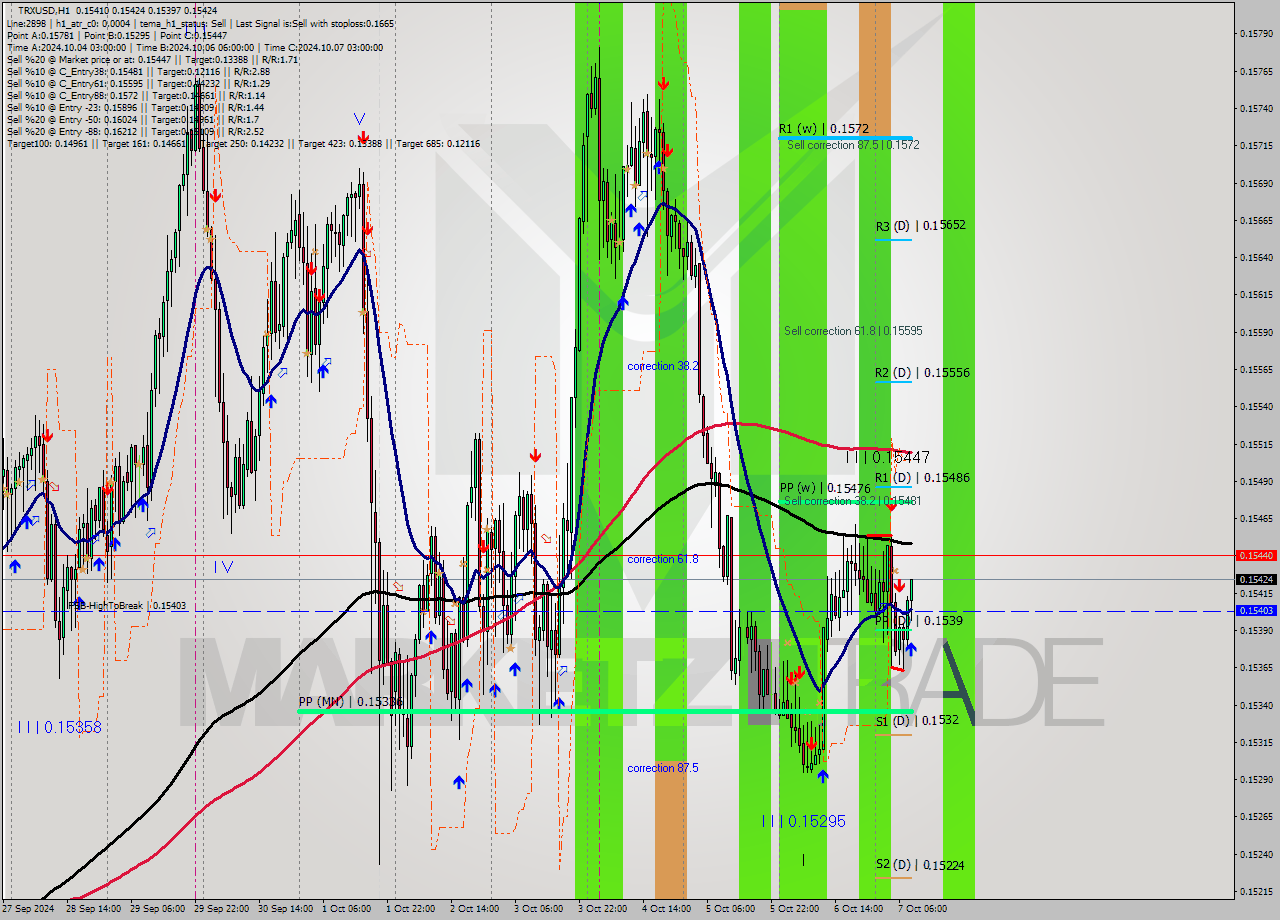Viewport: 1280px width, 920px height.
Task: Click the 0.15790 price axis value
Action: (1255, 34)
